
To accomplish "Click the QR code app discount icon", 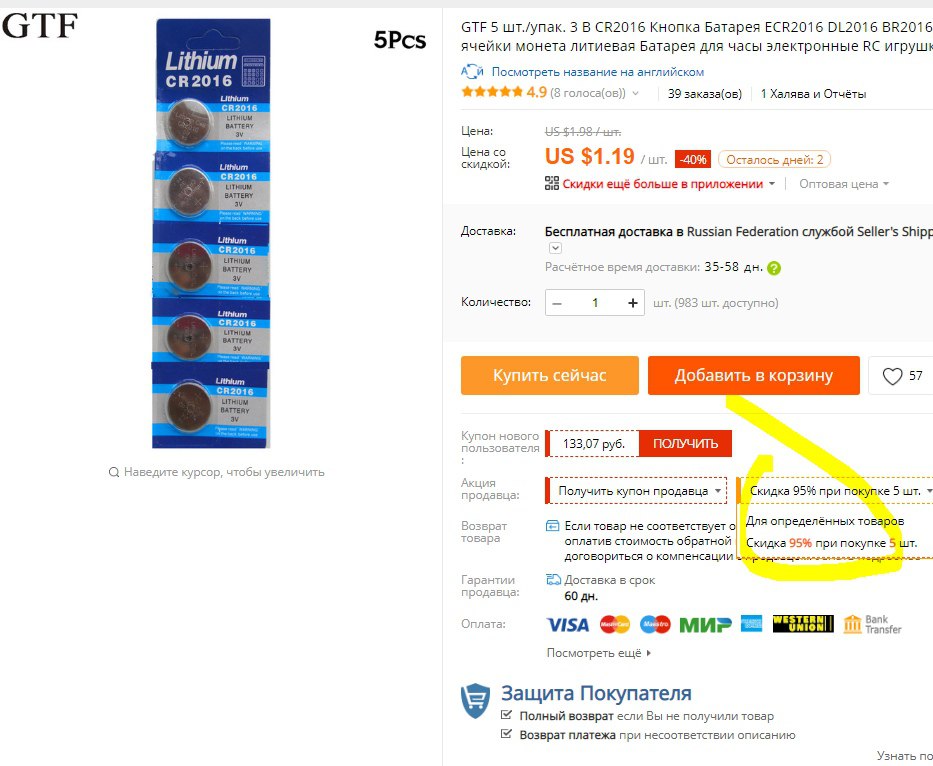I will pos(552,183).
